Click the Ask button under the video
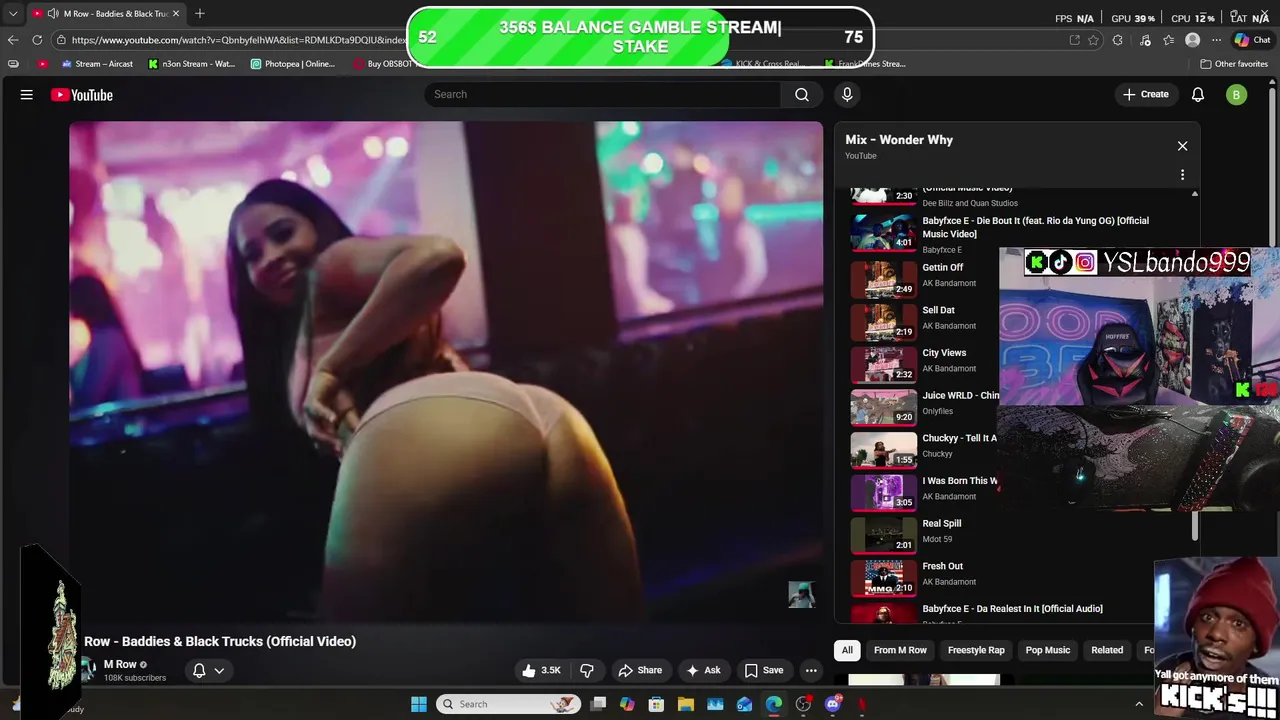Image resolution: width=1280 pixels, height=720 pixels. pyautogui.click(x=703, y=670)
